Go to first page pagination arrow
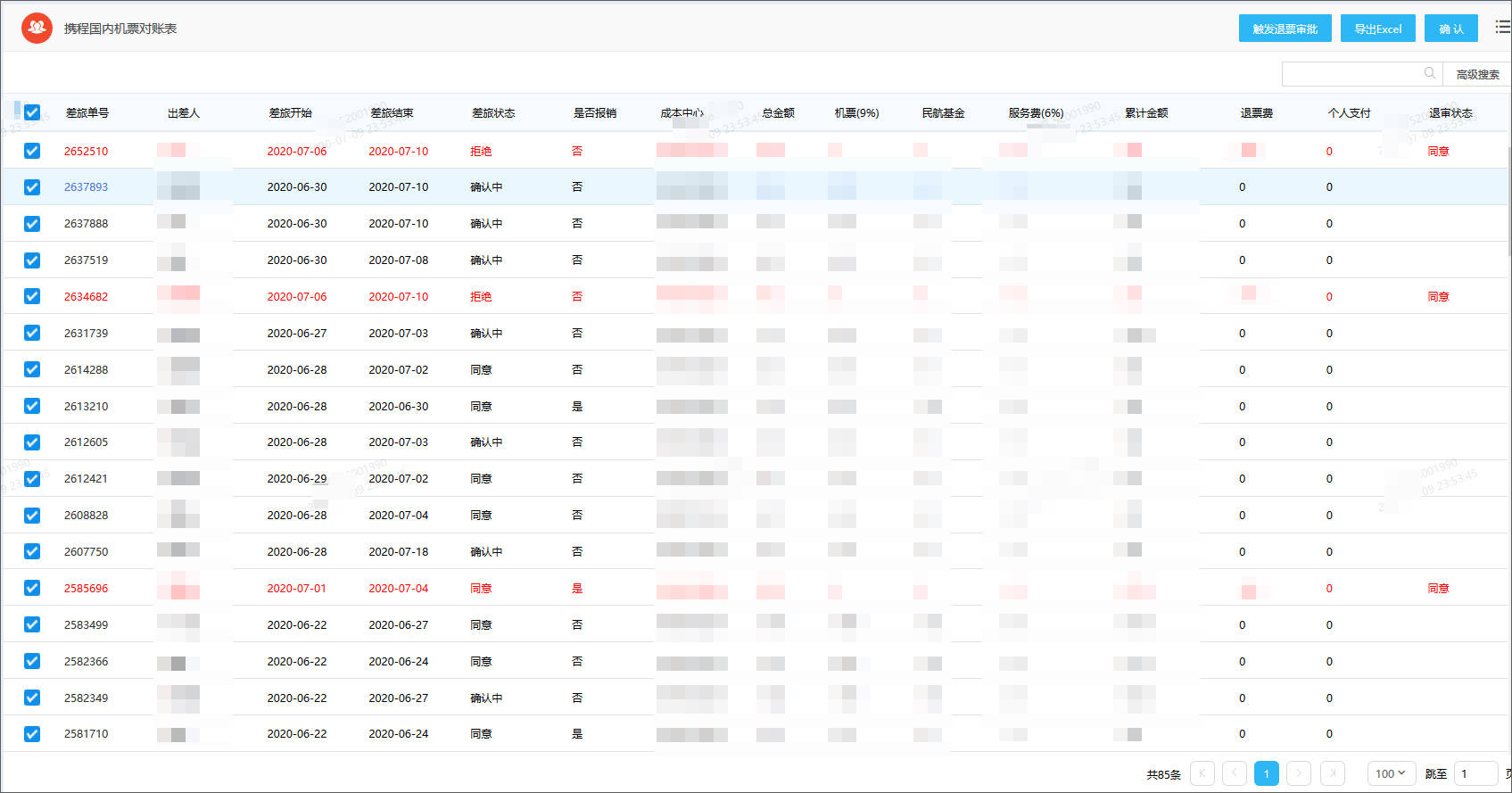1512x793 pixels. click(x=1202, y=773)
